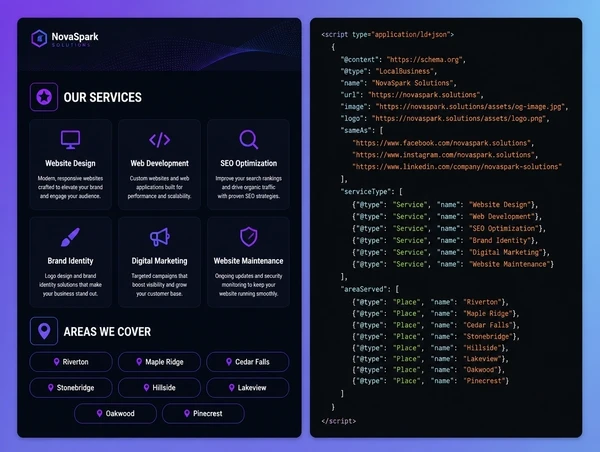The width and height of the screenshot is (600, 452).
Task: Click the SEO Optimization card description text
Action: click(x=249, y=188)
